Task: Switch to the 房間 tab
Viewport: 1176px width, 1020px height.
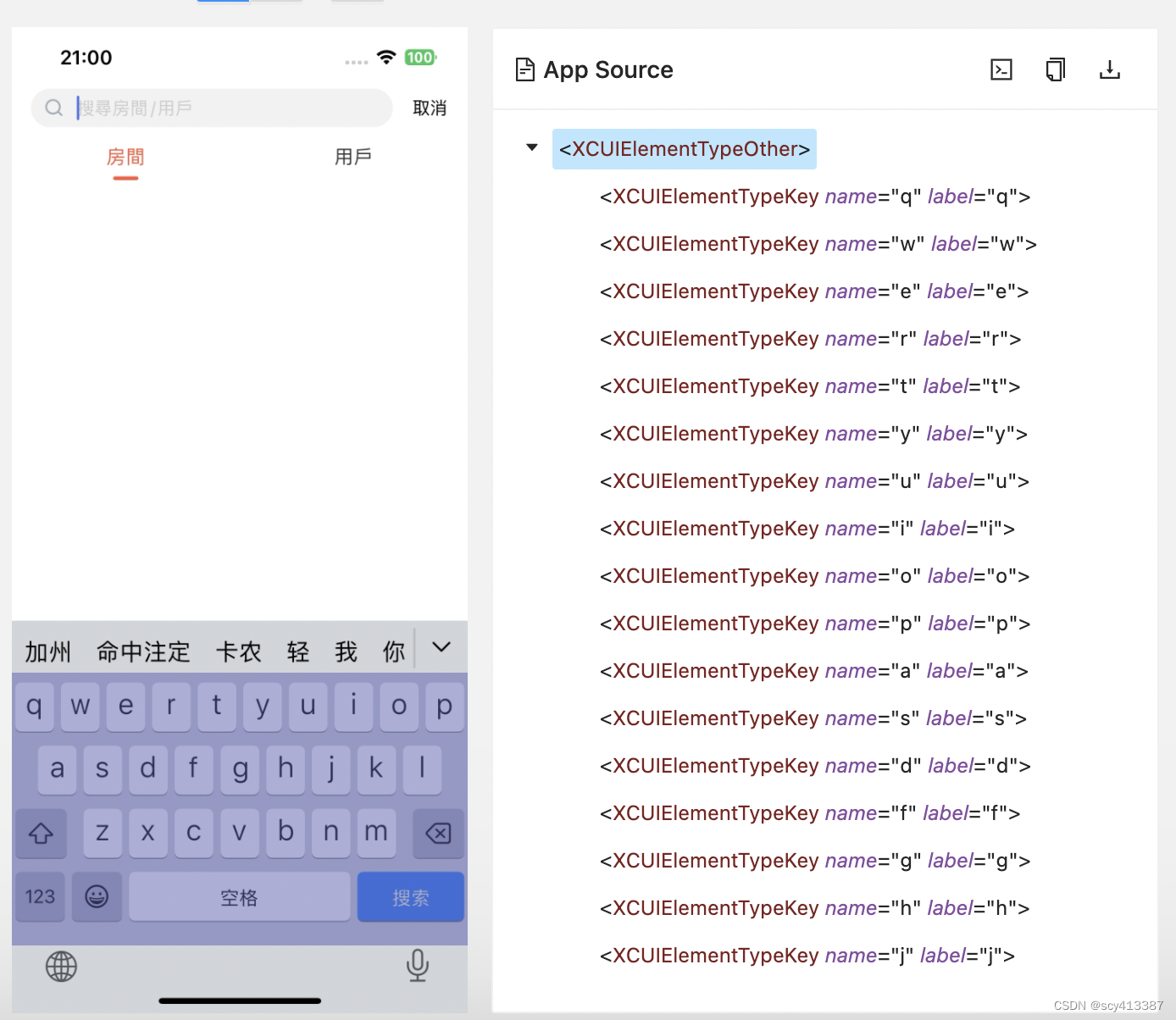Action: pos(125,158)
